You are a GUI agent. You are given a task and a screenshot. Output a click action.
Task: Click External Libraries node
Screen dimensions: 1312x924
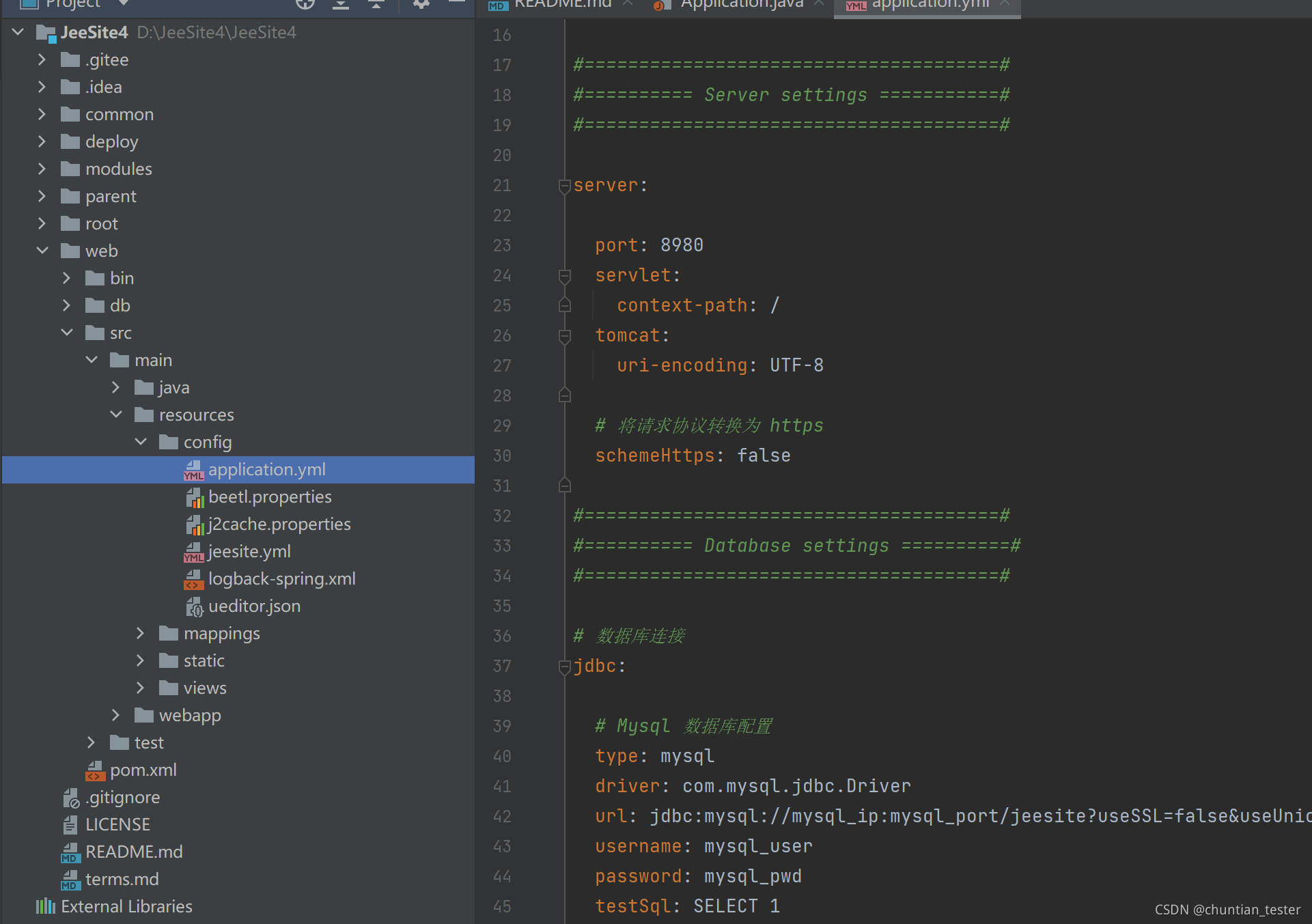point(126,906)
